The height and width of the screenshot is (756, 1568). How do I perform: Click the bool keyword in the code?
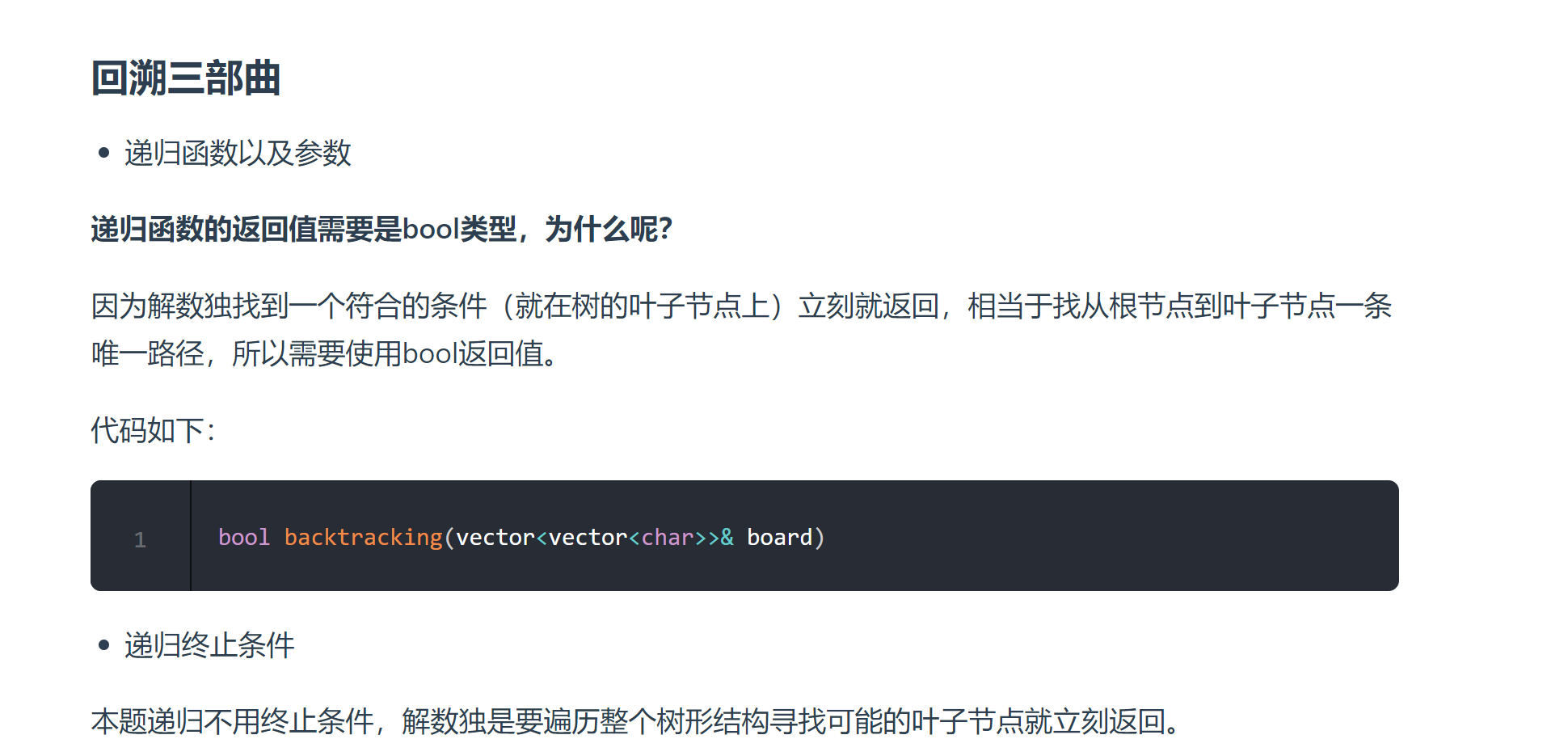pos(243,538)
